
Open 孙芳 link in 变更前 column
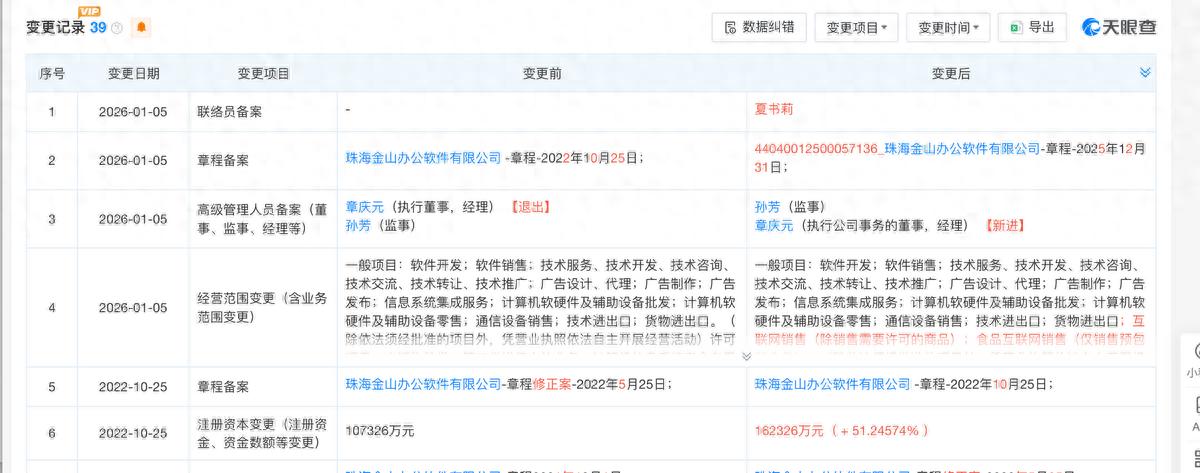358,226
